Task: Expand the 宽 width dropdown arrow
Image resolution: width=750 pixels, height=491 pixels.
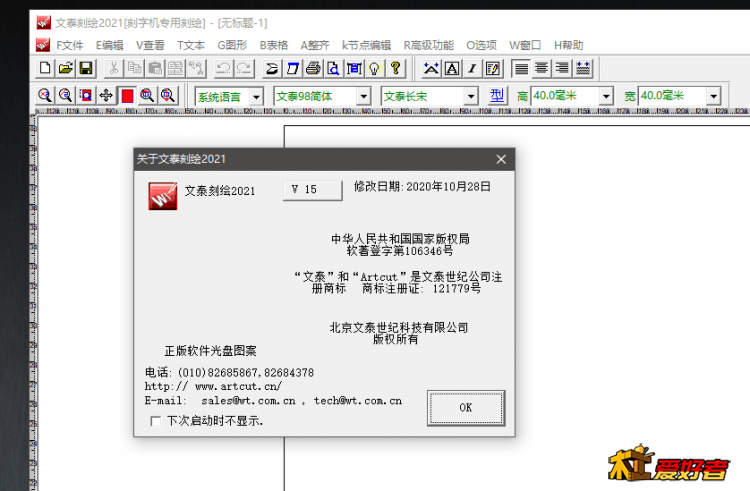Action: 713,97
